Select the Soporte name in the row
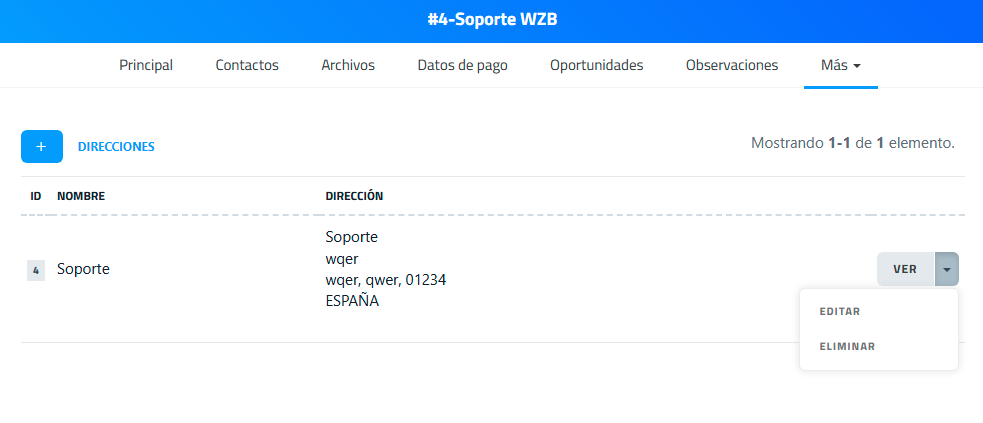Viewport: 983px width, 423px height. point(83,269)
